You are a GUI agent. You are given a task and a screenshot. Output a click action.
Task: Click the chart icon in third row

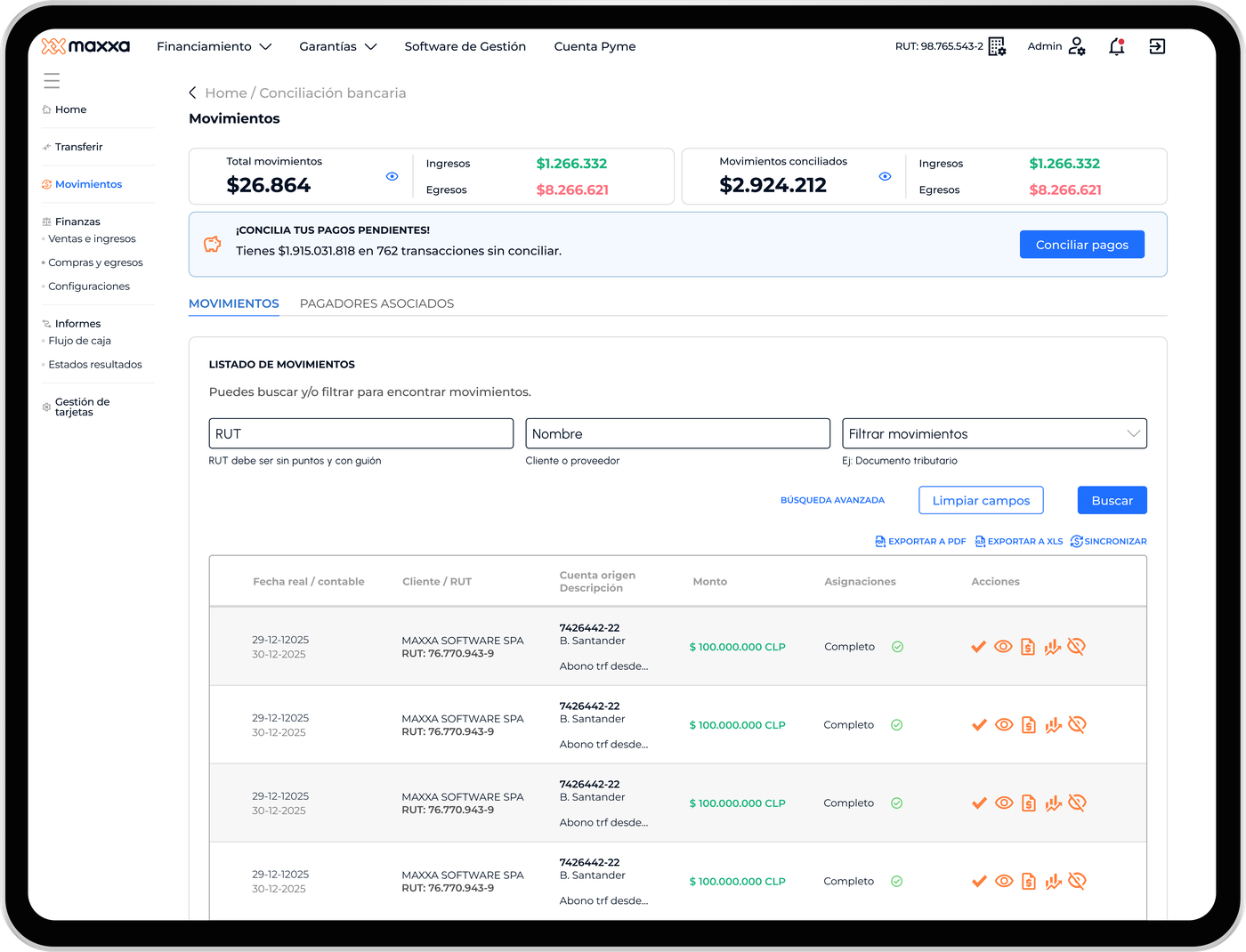[x=1054, y=803]
